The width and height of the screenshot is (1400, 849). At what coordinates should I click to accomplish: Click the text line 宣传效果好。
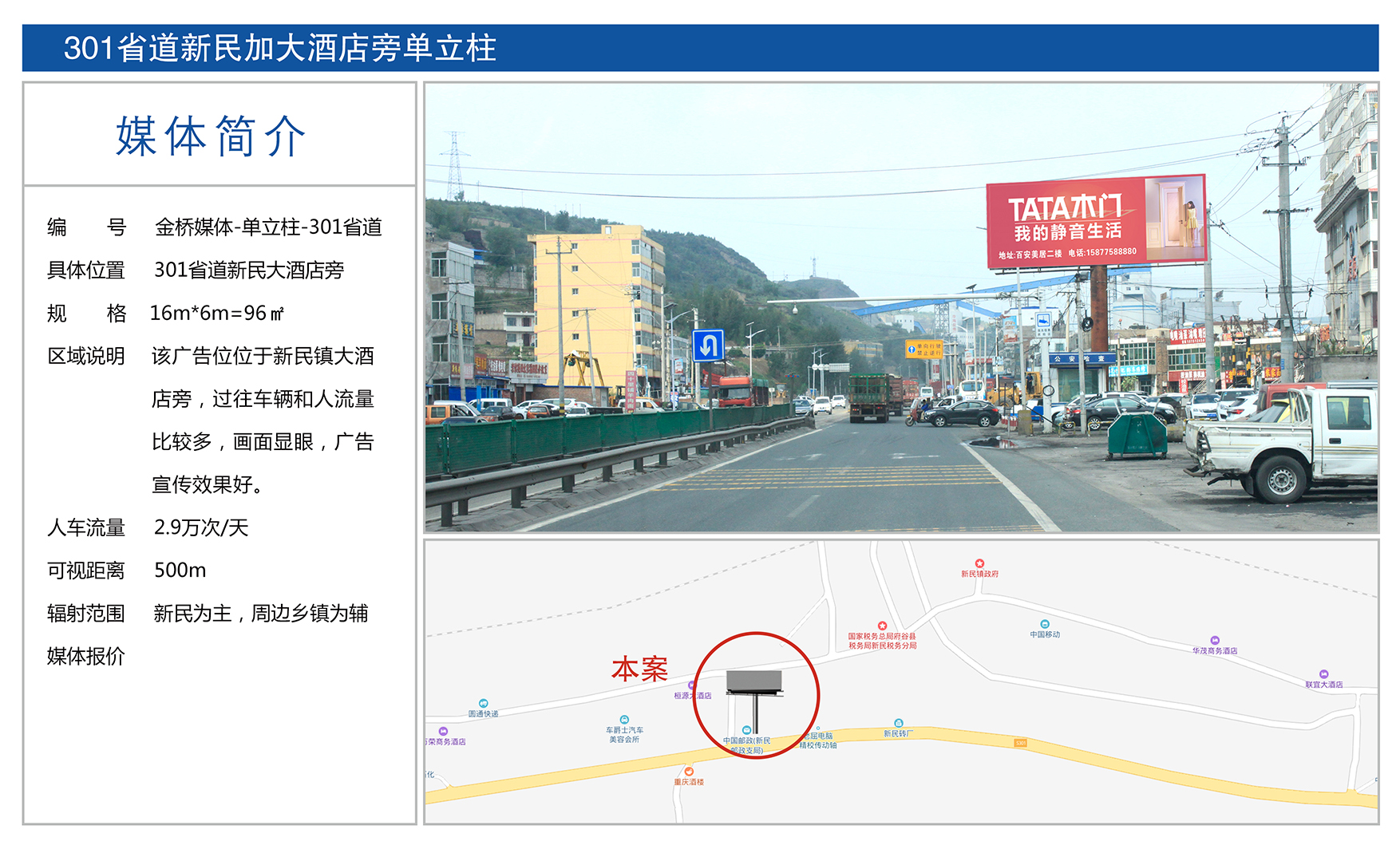pyautogui.click(x=208, y=484)
